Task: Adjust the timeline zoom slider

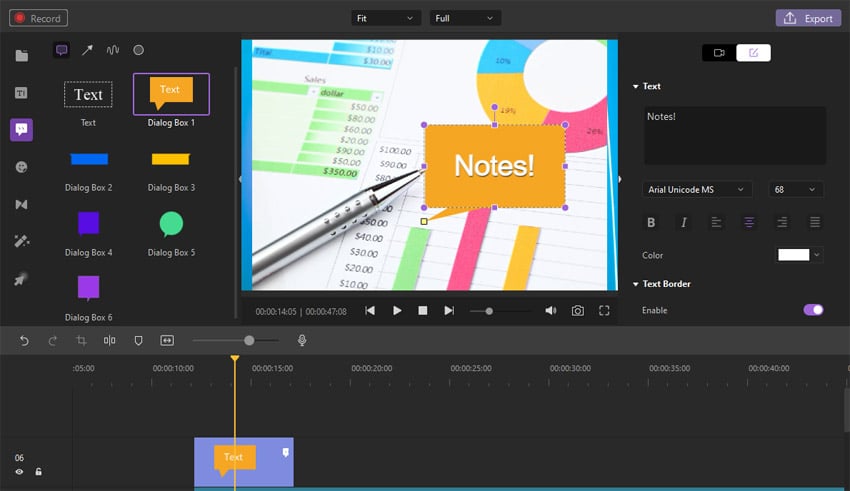Action: click(x=249, y=340)
